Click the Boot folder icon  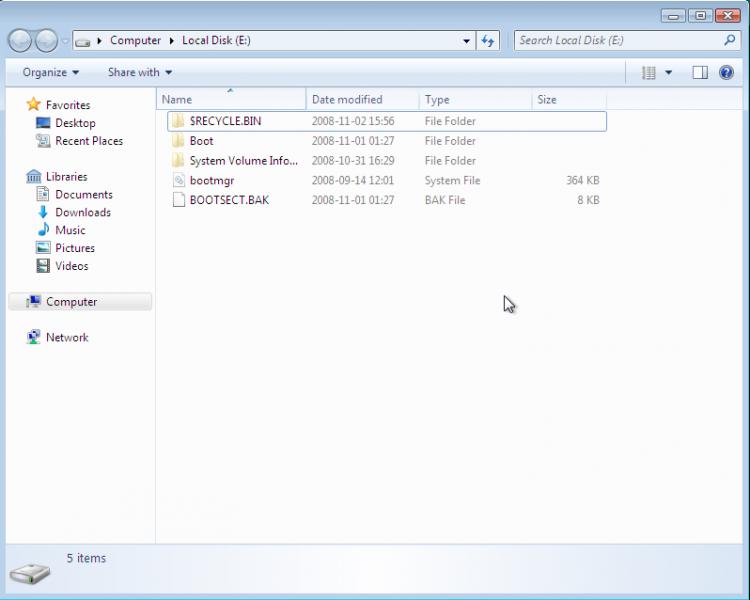tap(178, 141)
